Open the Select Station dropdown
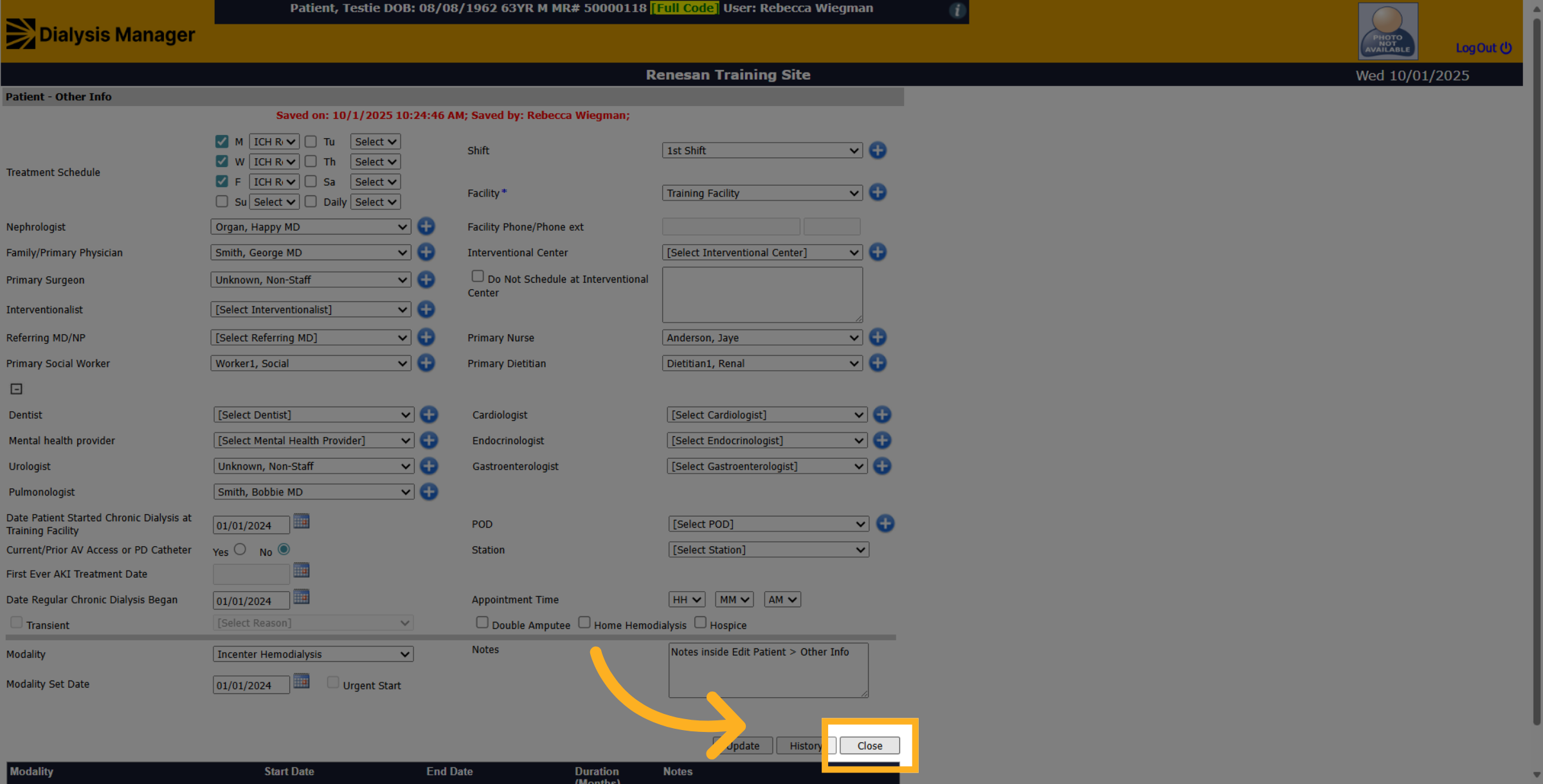The height and width of the screenshot is (784, 1543). 769,550
